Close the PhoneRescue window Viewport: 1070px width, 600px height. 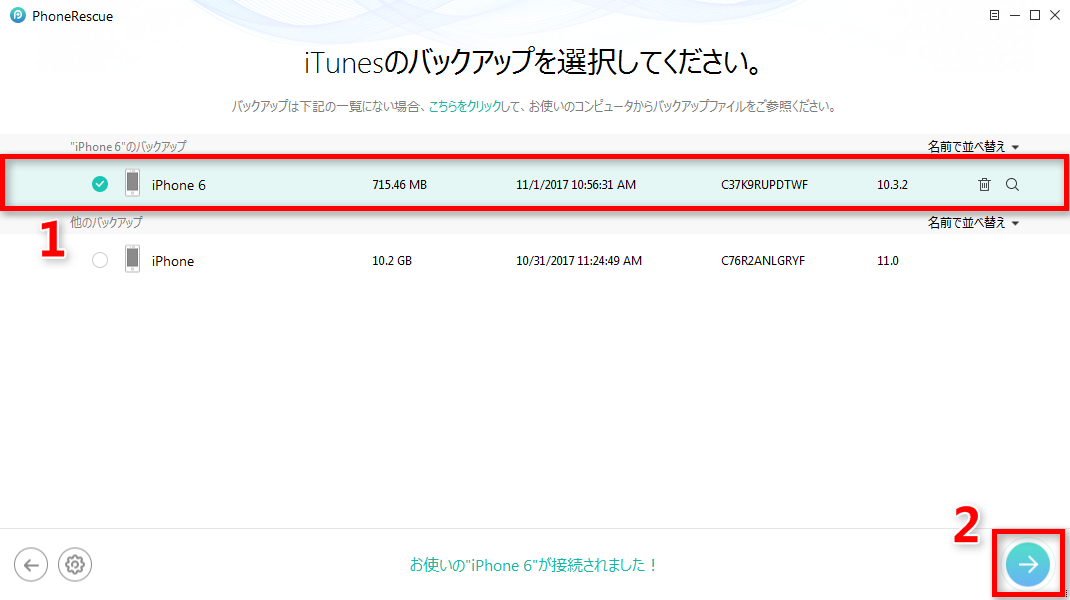tap(1055, 15)
